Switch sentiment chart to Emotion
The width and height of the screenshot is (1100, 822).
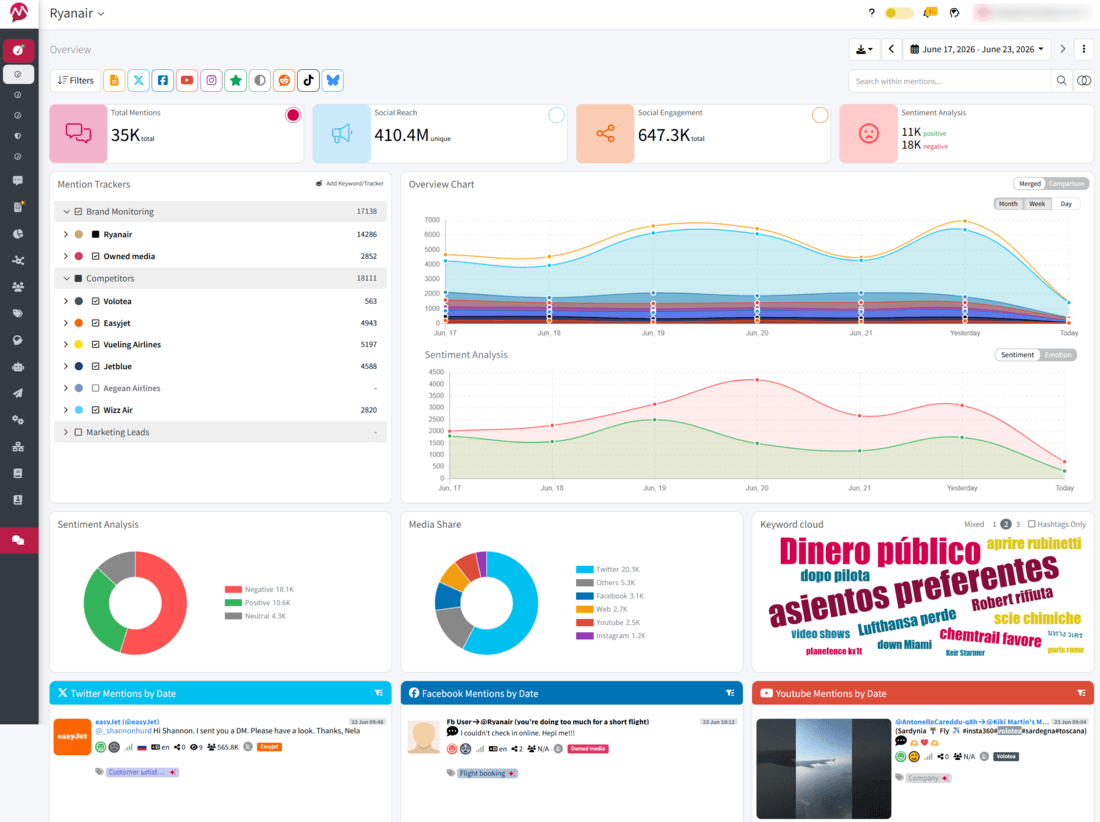tap(1058, 355)
